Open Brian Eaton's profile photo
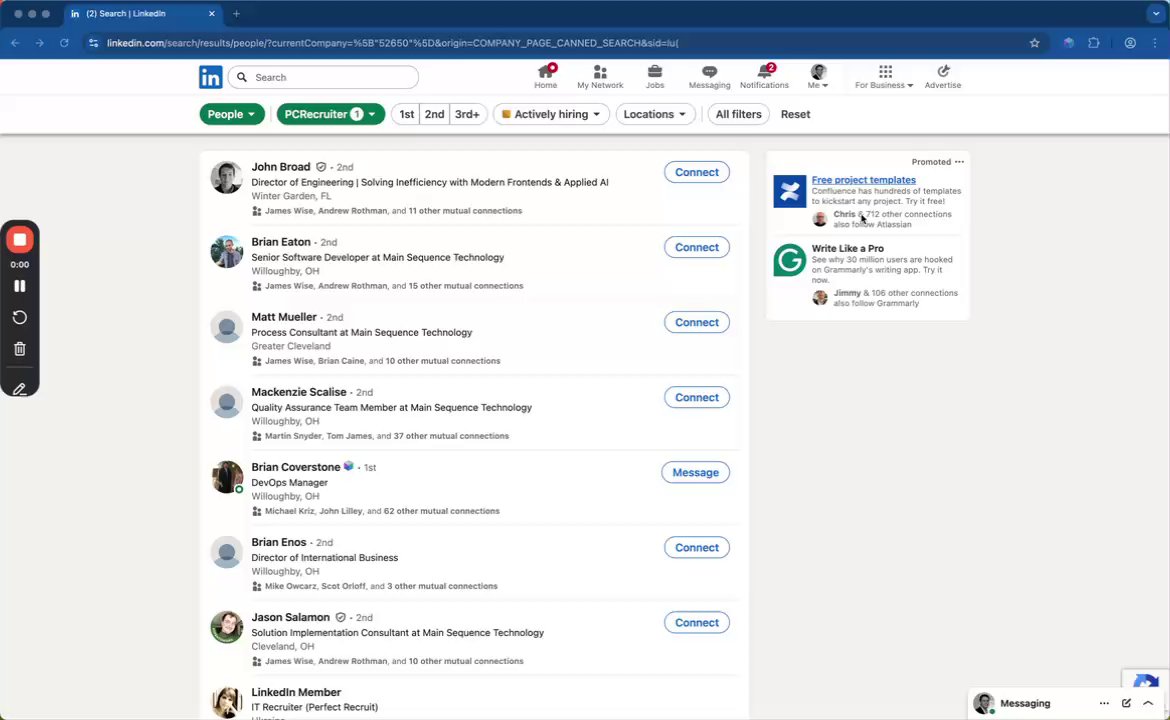The width and height of the screenshot is (1170, 720). click(226, 251)
